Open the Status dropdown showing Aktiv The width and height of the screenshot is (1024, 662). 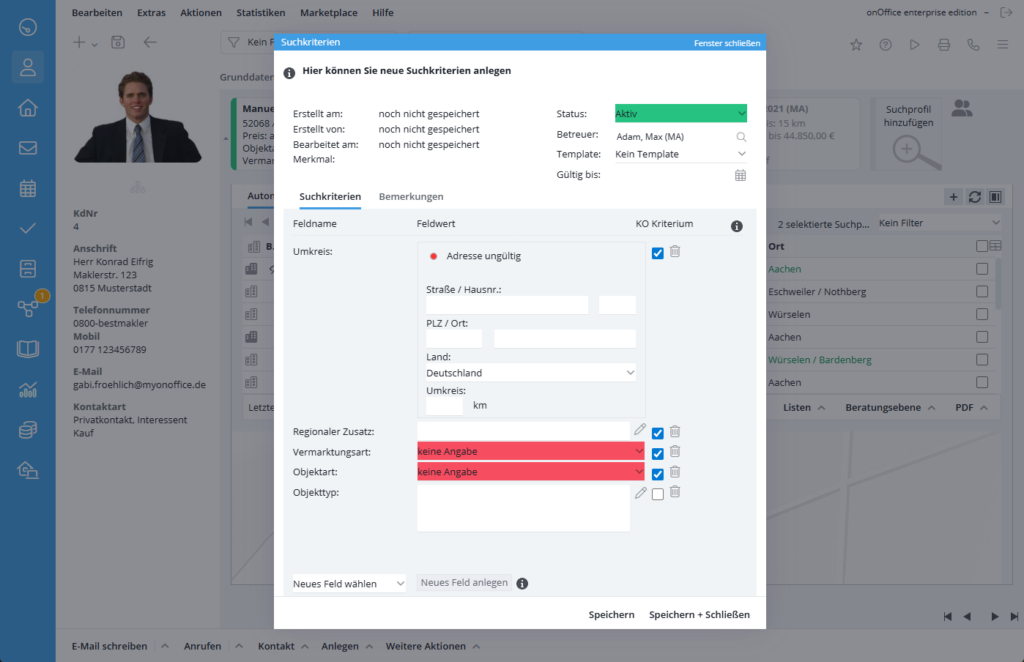pyautogui.click(x=680, y=114)
